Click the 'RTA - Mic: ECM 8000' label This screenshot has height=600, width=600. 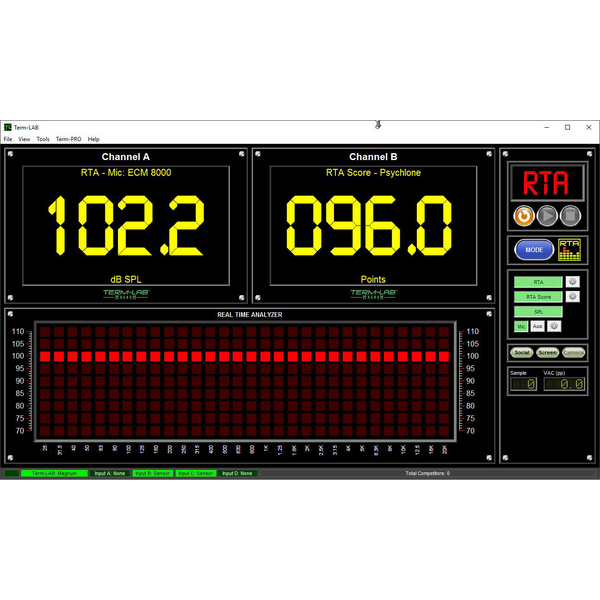pos(126,173)
